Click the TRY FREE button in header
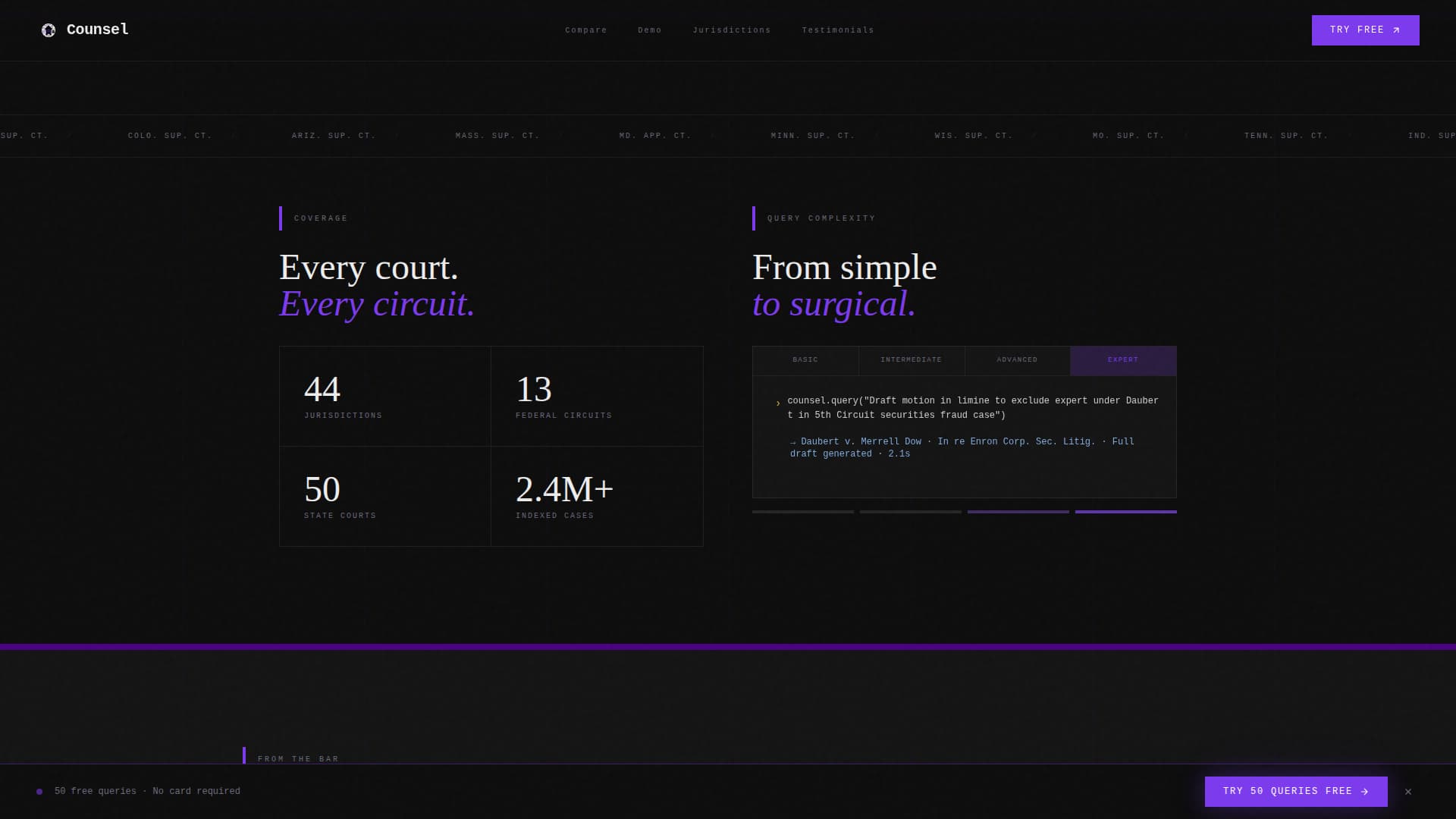The image size is (1456, 819). pyautogui.click(x=1366, y=30)
